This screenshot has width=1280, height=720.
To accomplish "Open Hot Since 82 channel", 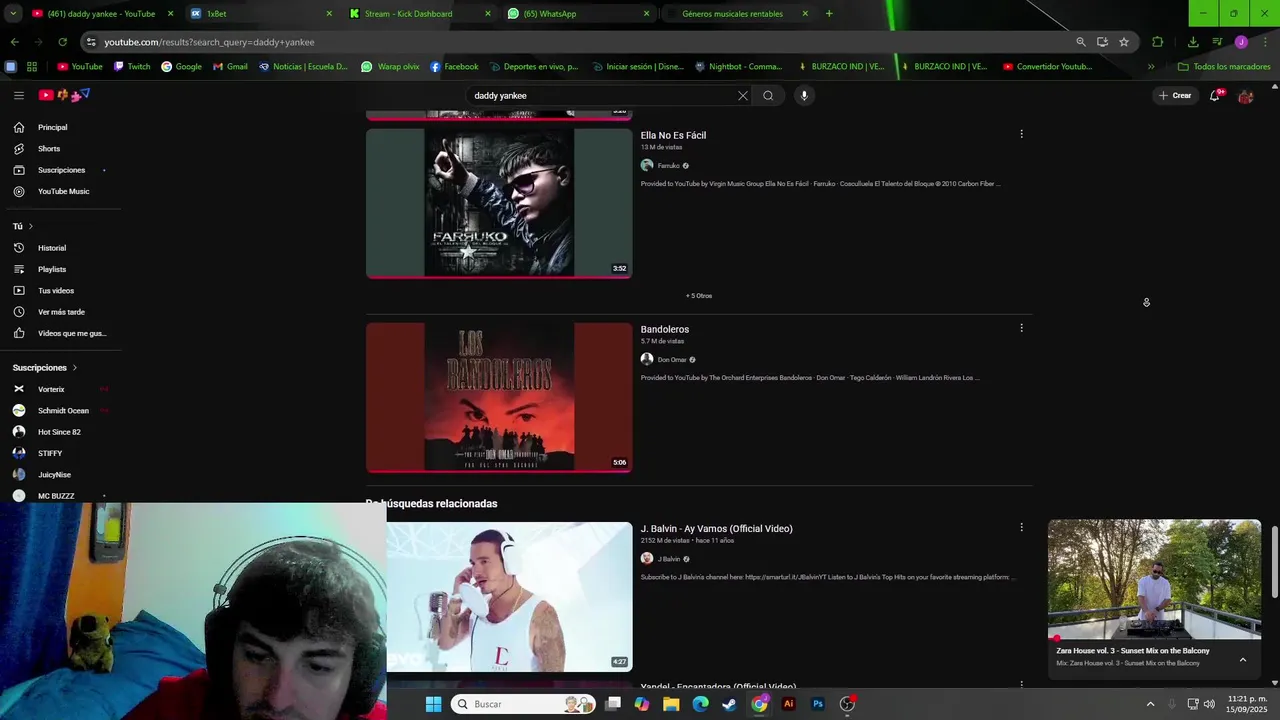I will point(60,432).
